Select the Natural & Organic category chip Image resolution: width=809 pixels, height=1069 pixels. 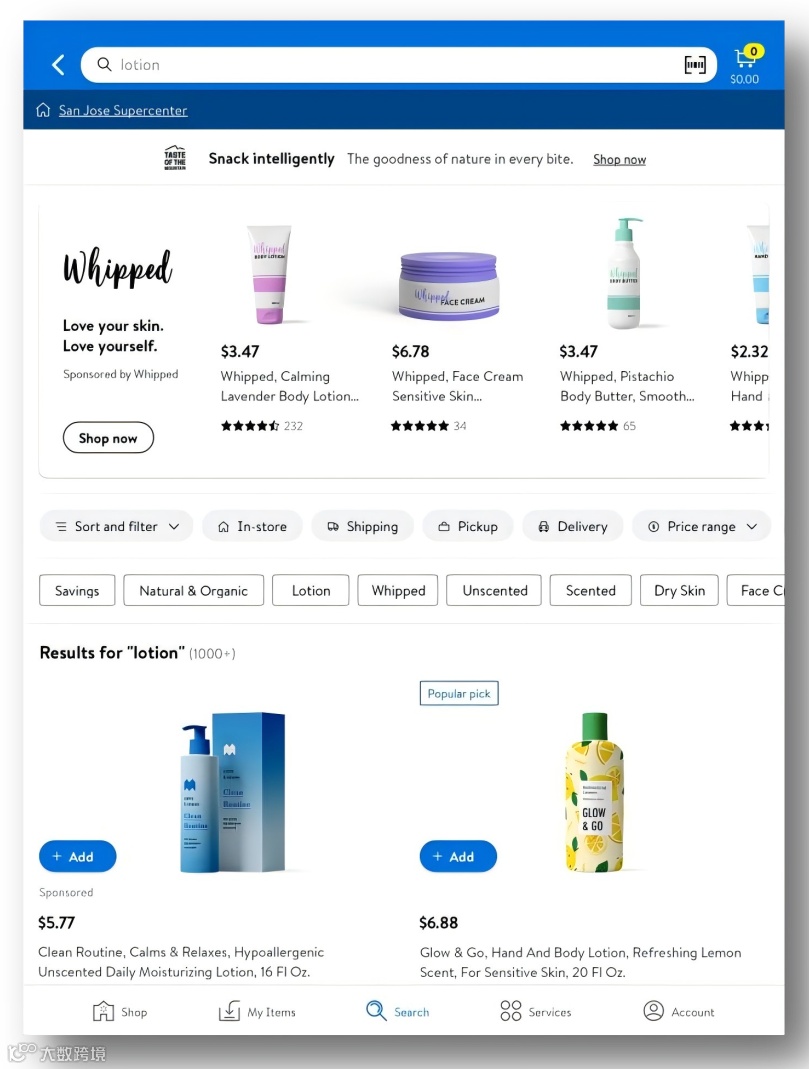[x=194, y=590]
